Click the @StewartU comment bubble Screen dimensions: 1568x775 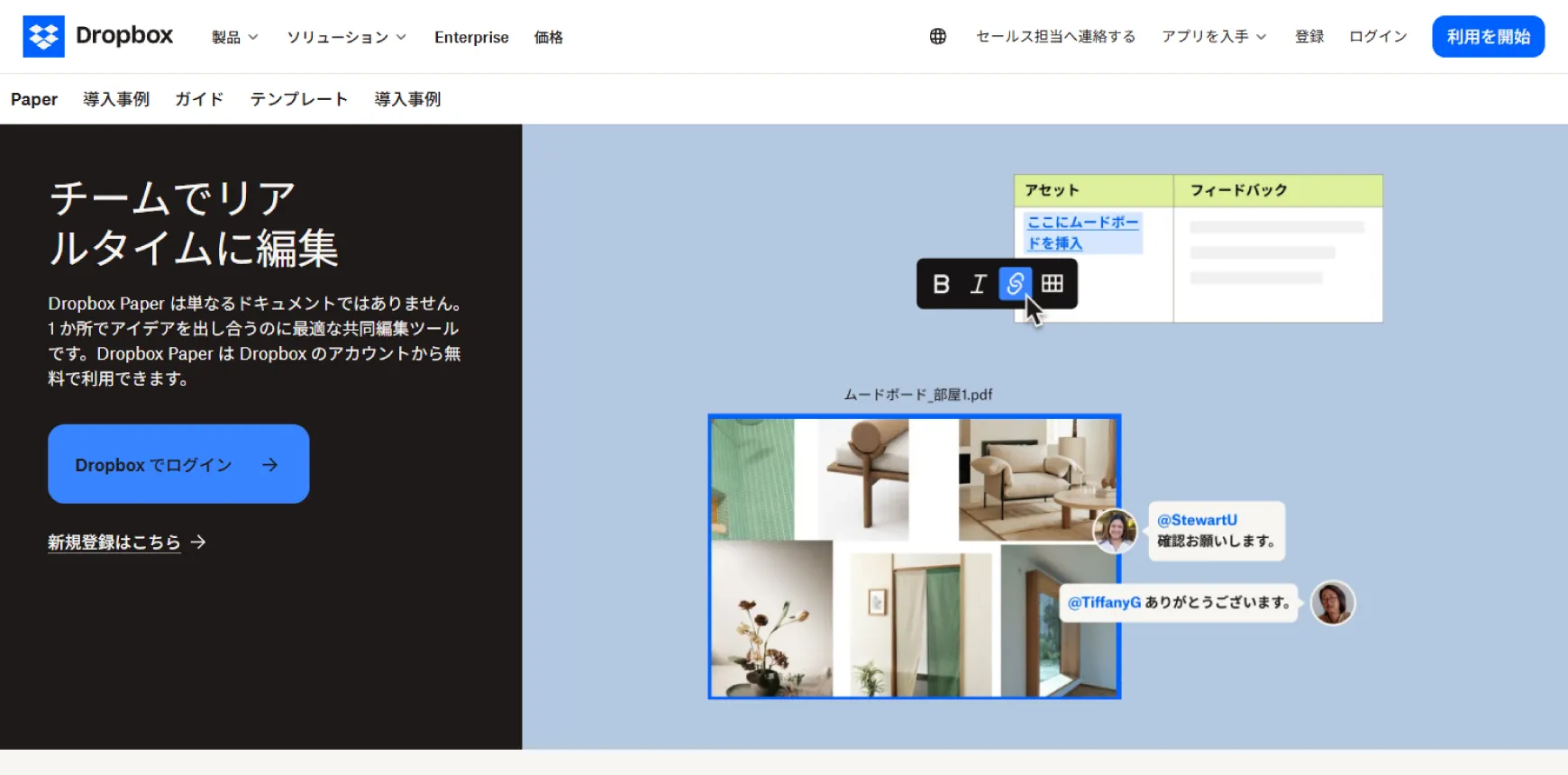coord(1216,531)
